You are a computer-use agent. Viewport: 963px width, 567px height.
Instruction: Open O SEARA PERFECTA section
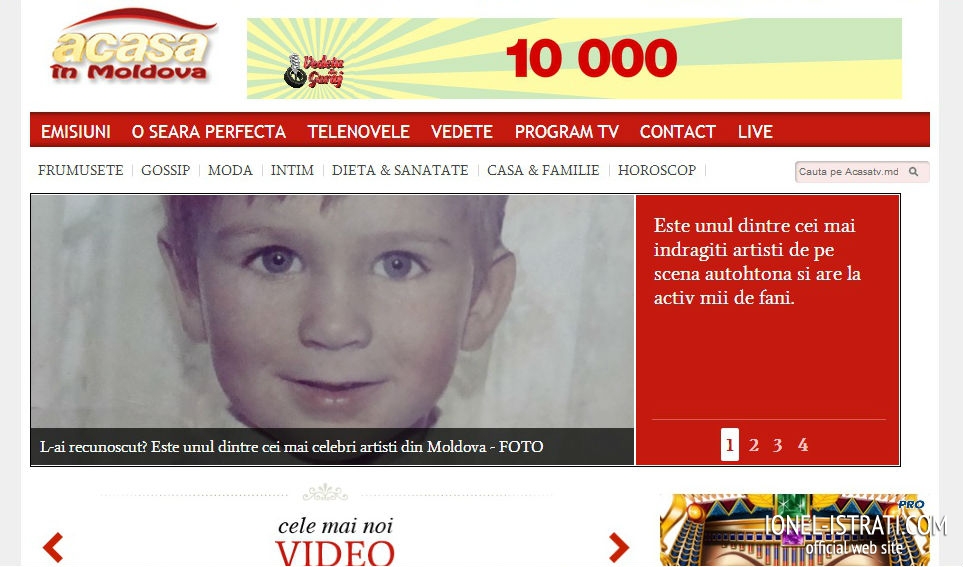pos(208,131)
